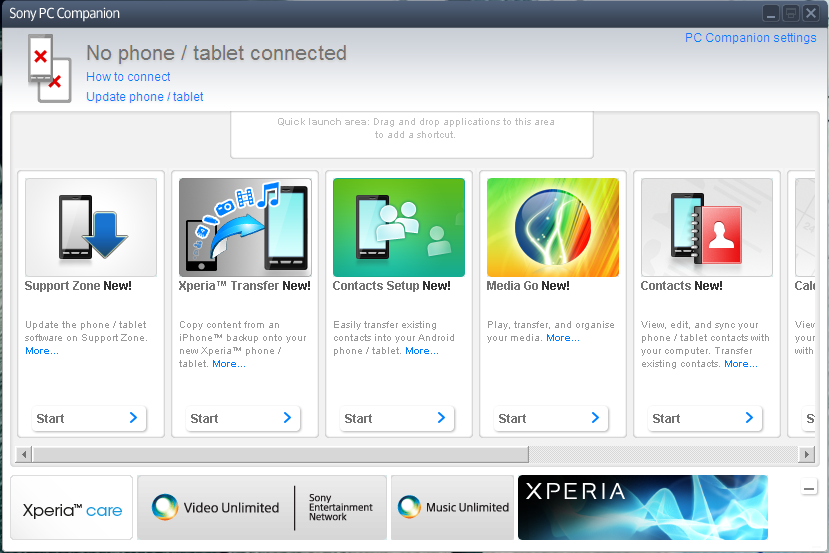
Task: Click the XPERIA promotional banner
Action: click(642, 508)
